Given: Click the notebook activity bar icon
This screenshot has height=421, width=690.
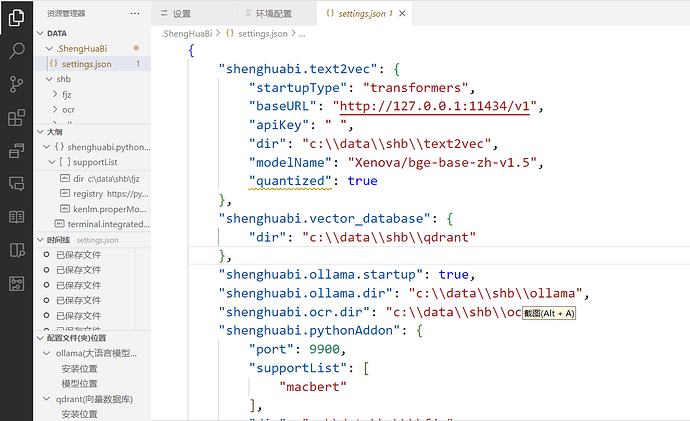Looking at the screenshot, I should 16,250.
